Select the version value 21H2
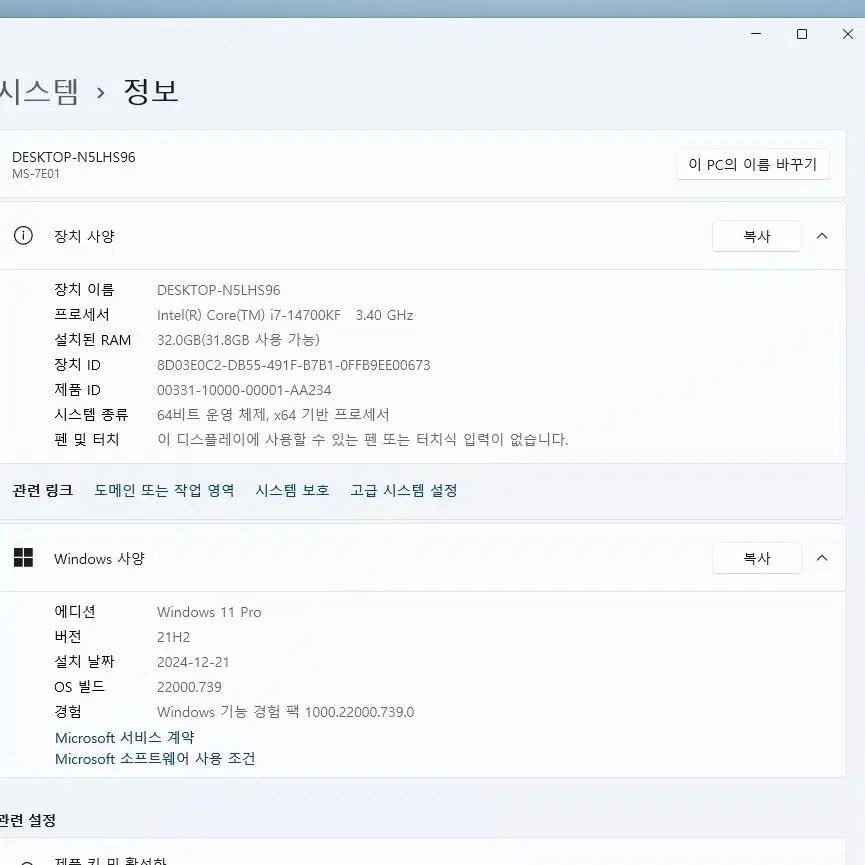The width and height of the screenshot is (865, 865). [x=173, y=637]
